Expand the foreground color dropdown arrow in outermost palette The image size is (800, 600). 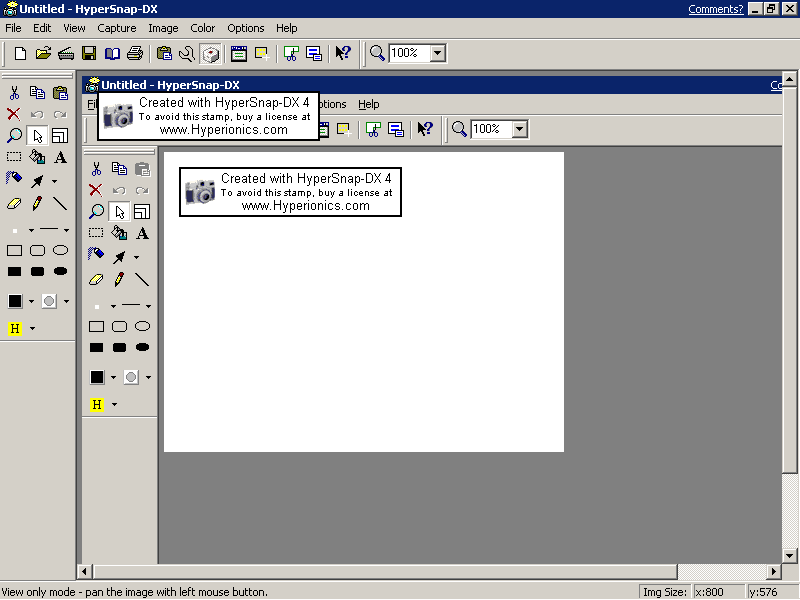point(31,301)
